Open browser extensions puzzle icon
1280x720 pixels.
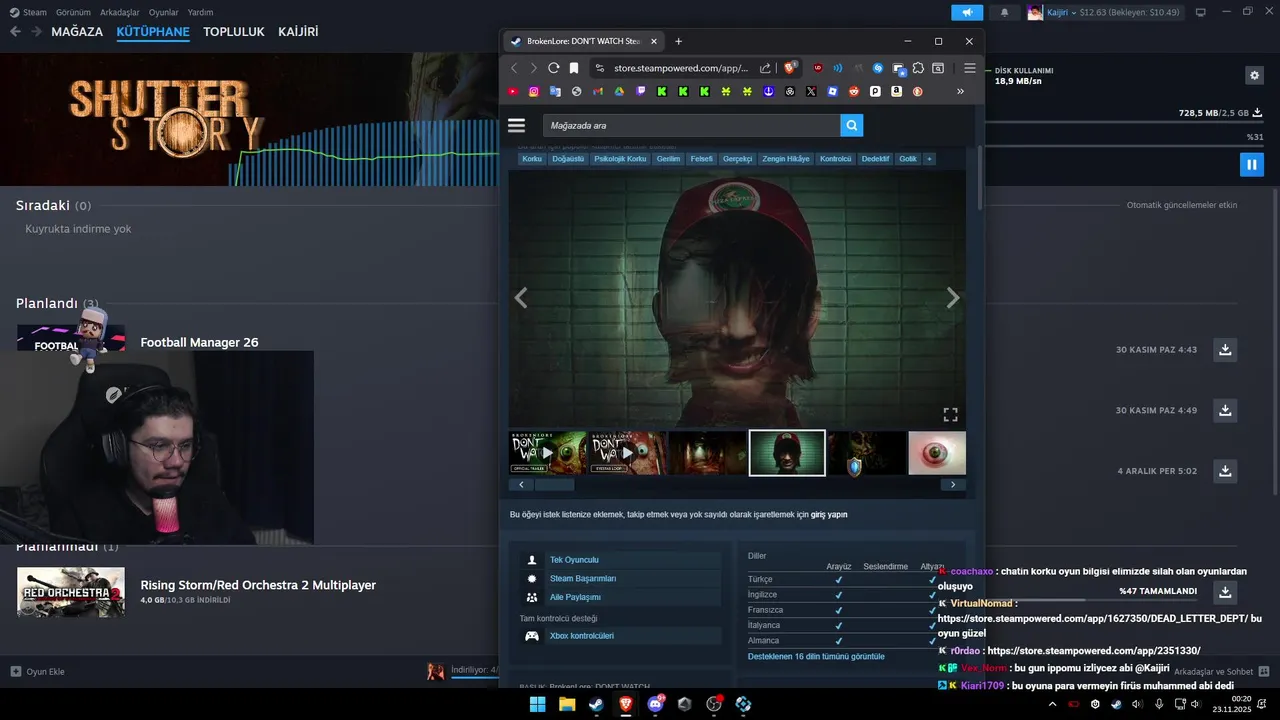point(918,68)
